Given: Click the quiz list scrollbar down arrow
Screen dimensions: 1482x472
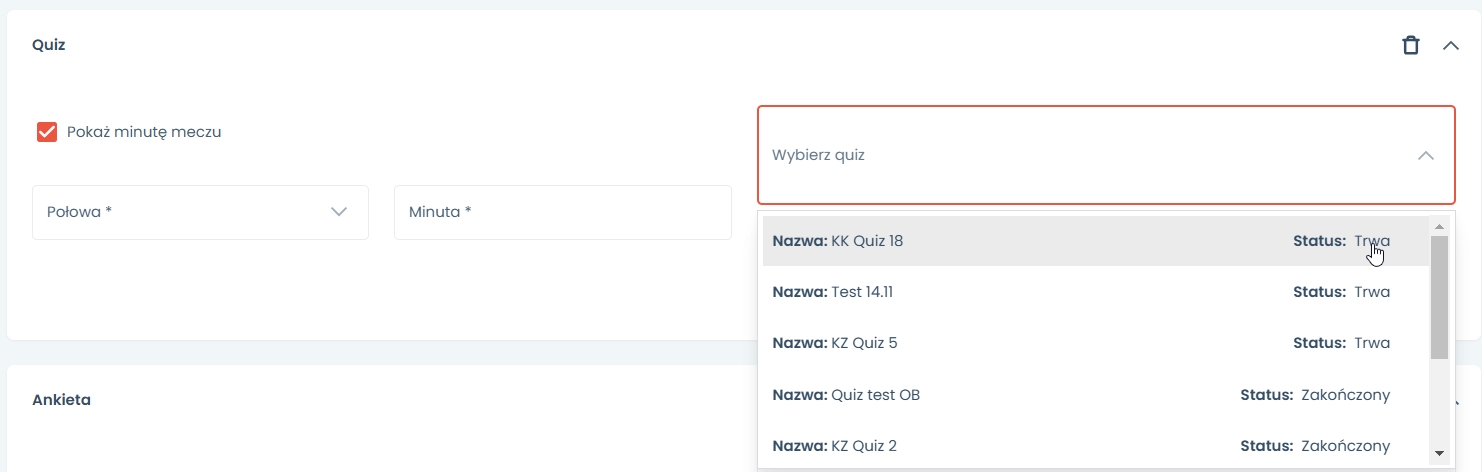Looking at the screenshot, I should coord(1440,453).
